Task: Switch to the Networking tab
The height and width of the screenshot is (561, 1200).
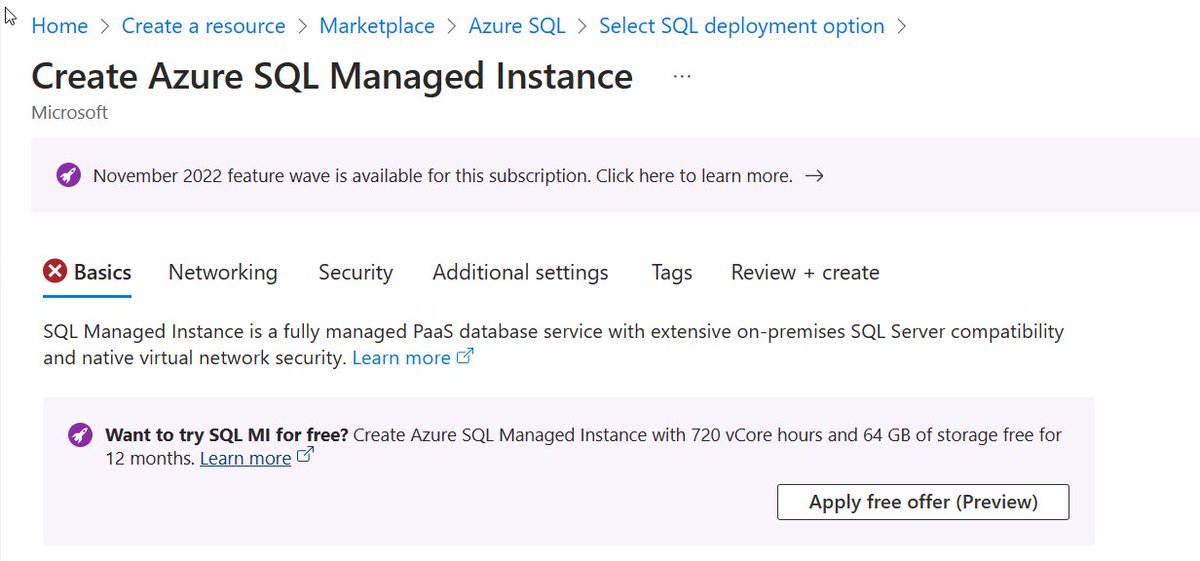Action: click(223, 272)
